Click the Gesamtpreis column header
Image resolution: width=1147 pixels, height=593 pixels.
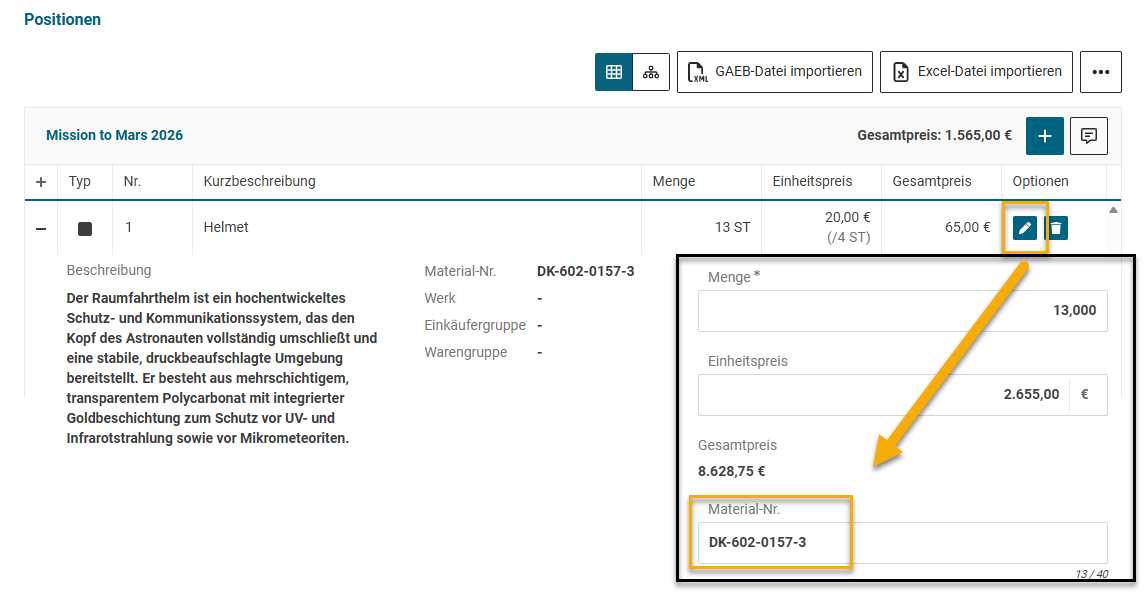pos(932,182)
